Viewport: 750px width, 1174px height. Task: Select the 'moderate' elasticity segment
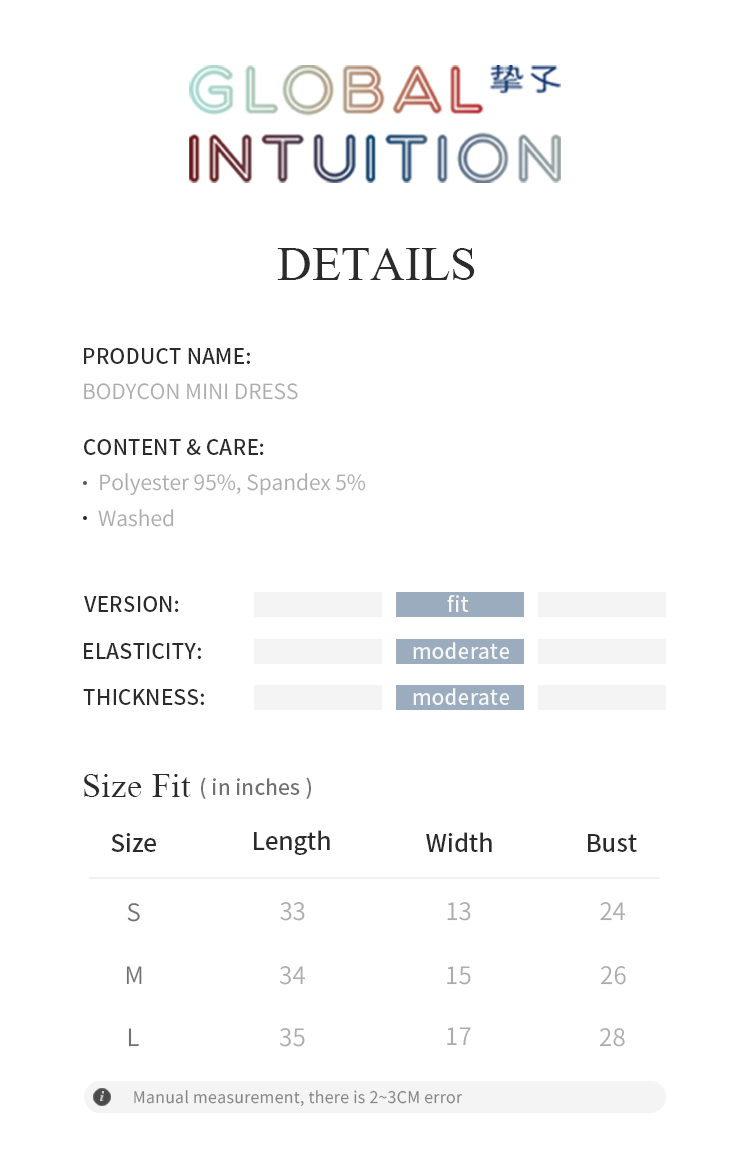pos(459,651)
